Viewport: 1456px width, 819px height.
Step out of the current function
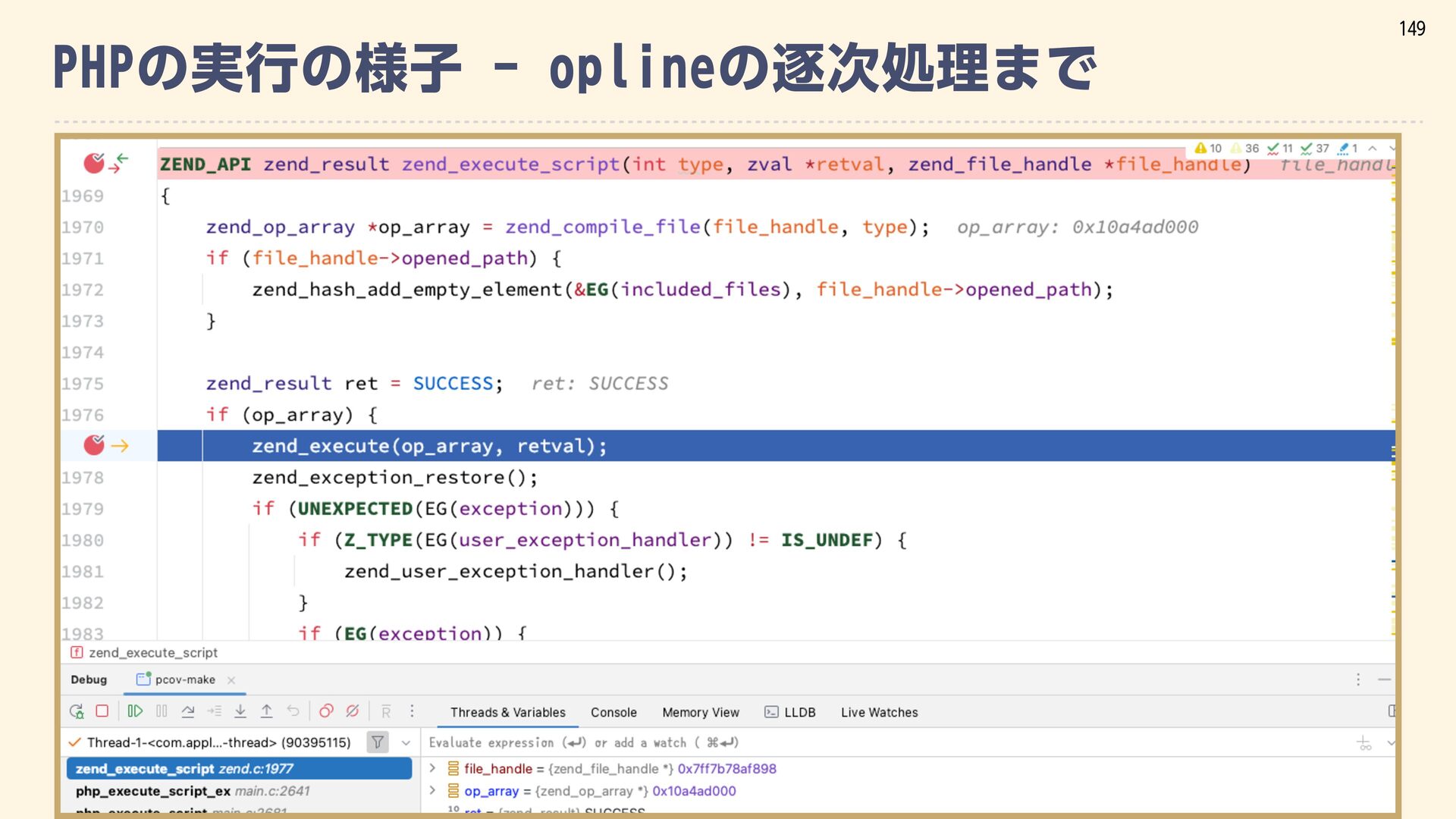click(x=266, y=711)
